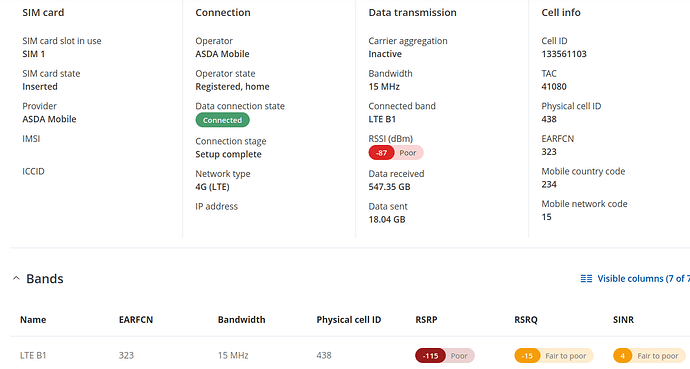Viewport: 690px width, 369px height.
Task: Sort by the Bandwidth column header
Action: click(242, 320)
